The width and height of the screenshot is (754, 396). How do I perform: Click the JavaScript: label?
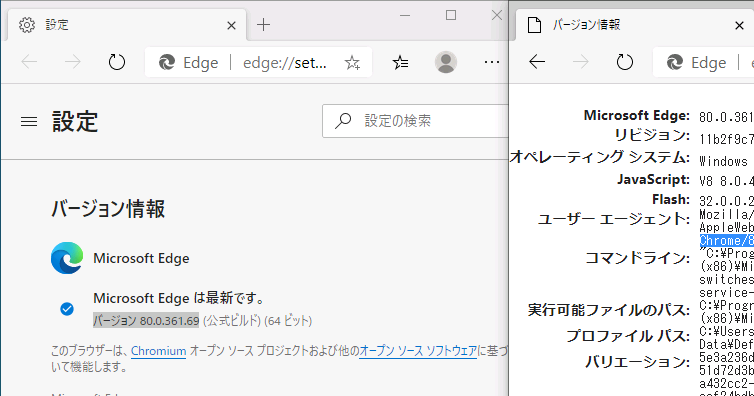point(653,180)
